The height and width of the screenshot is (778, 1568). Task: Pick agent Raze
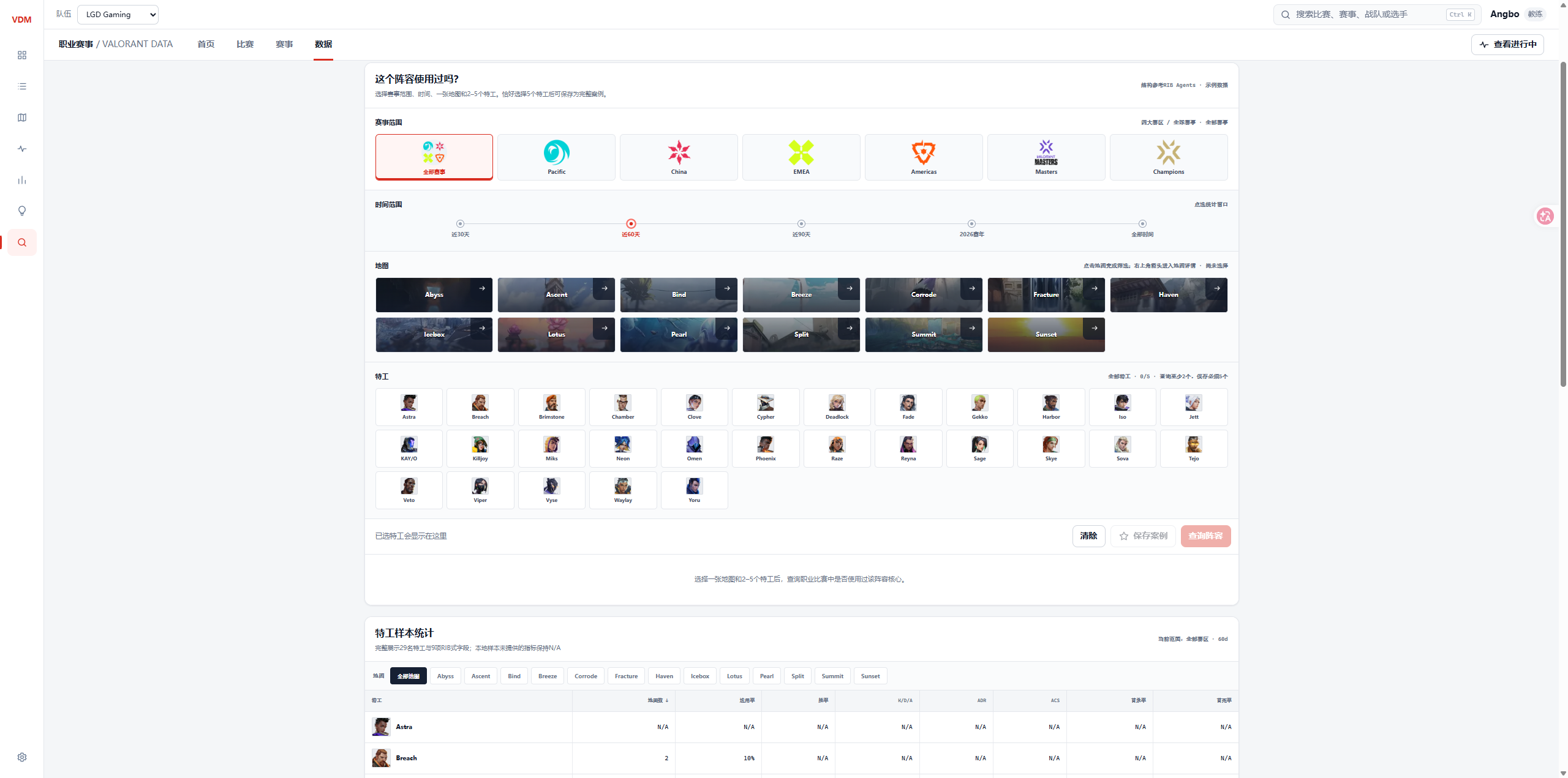(837, 449)
